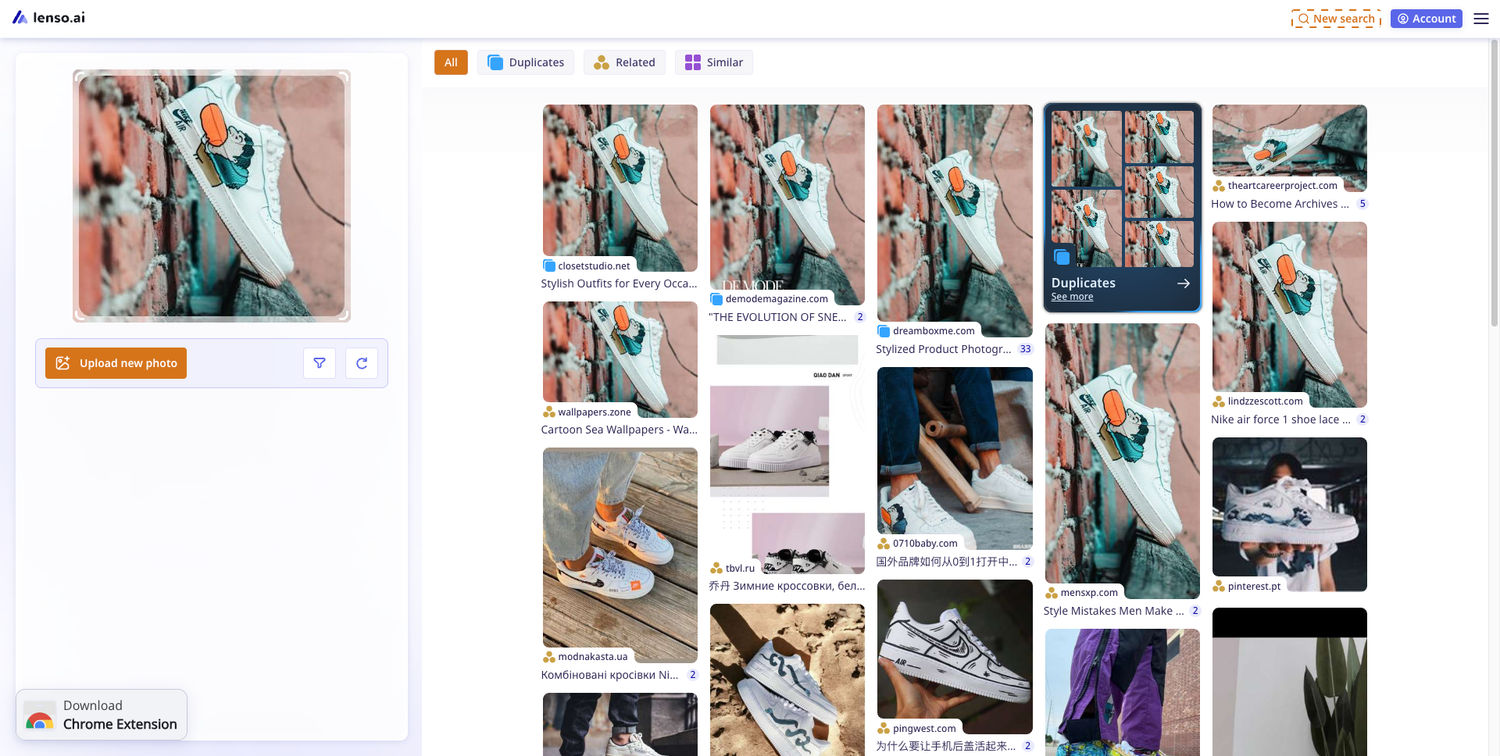Viewport: 1500px width, 756px height.
Task: Open Nike air force 1 shoe lace title
Action: 1281,420
